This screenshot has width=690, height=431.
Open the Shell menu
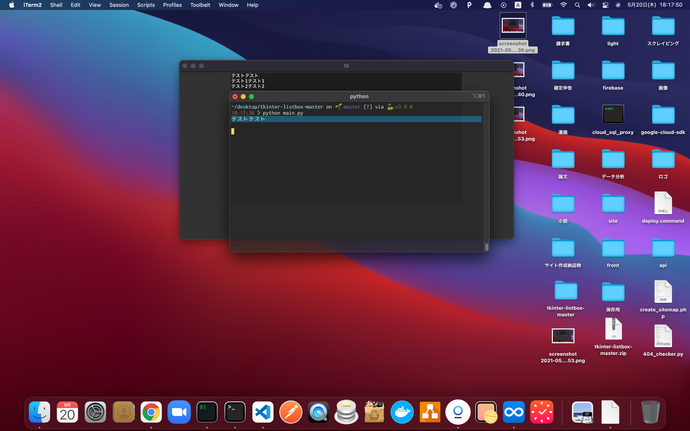[x=56, y=5]
